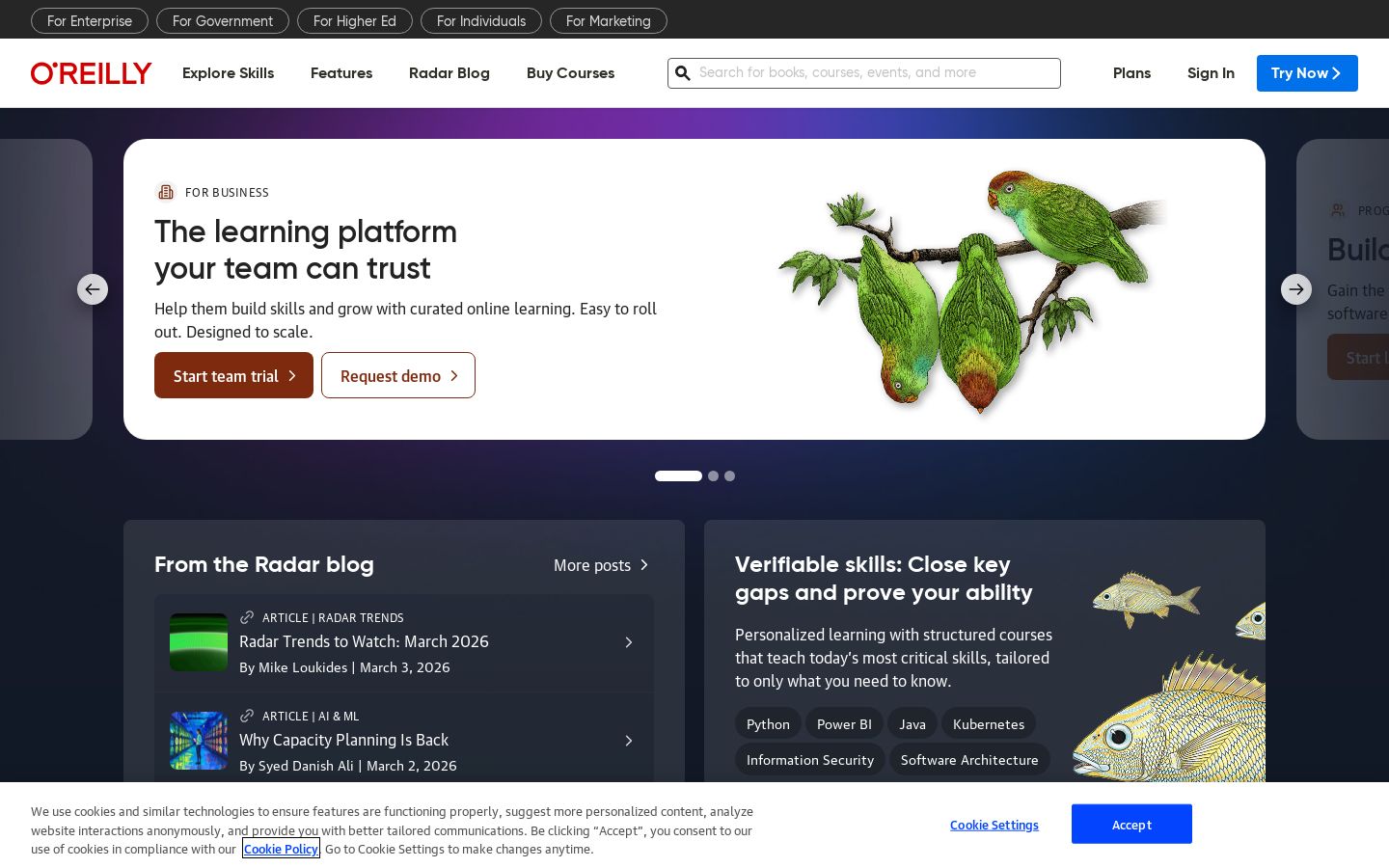Accept cookies

click(x=1131, y=825)
